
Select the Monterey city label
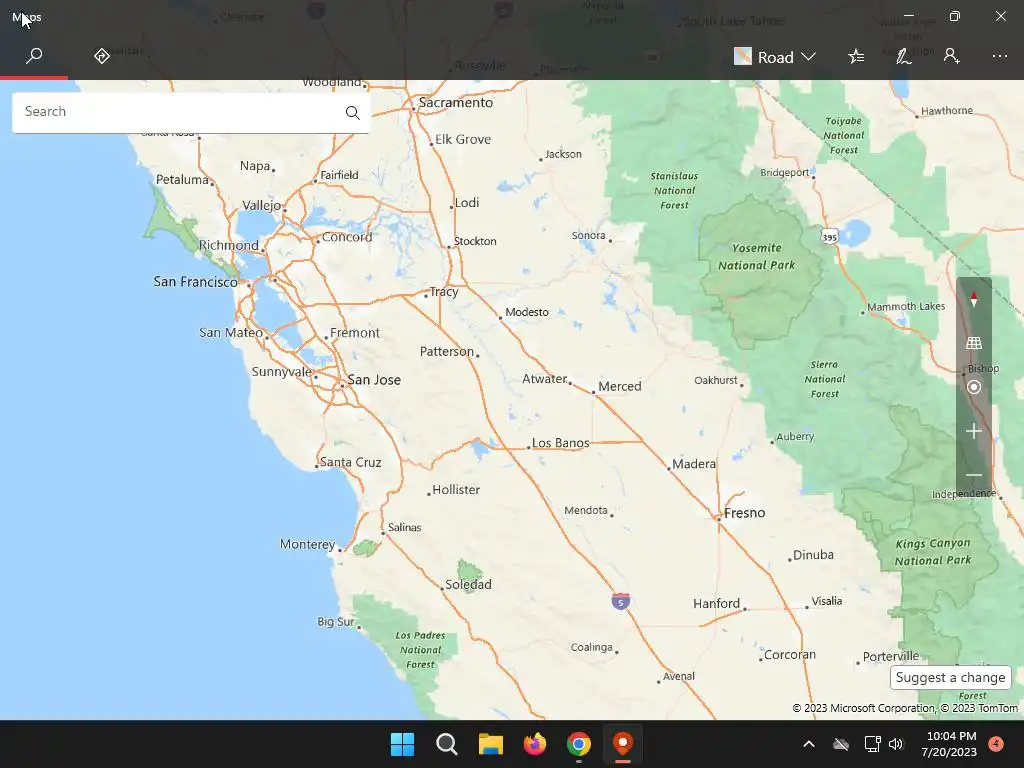pos(308,544)
